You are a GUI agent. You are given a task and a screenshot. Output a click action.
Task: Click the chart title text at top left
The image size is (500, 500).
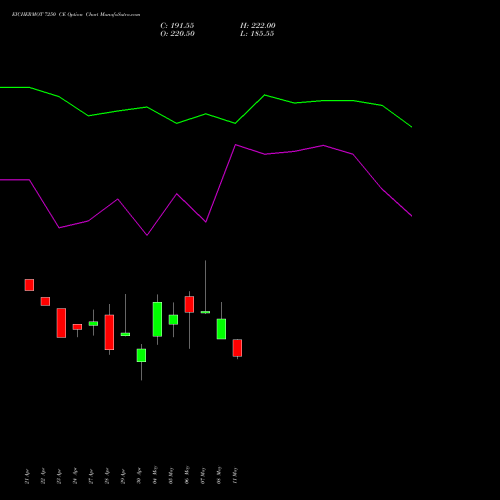point(76,15)
